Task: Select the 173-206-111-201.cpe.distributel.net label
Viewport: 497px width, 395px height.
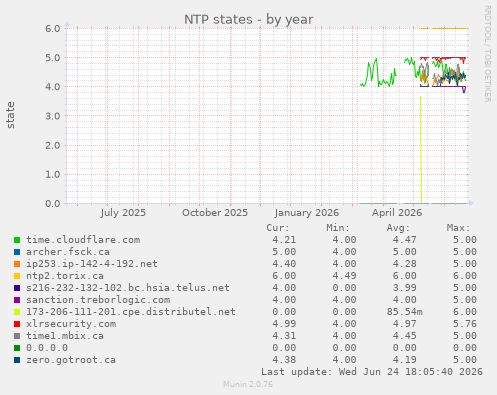Action: click(131, 312)
